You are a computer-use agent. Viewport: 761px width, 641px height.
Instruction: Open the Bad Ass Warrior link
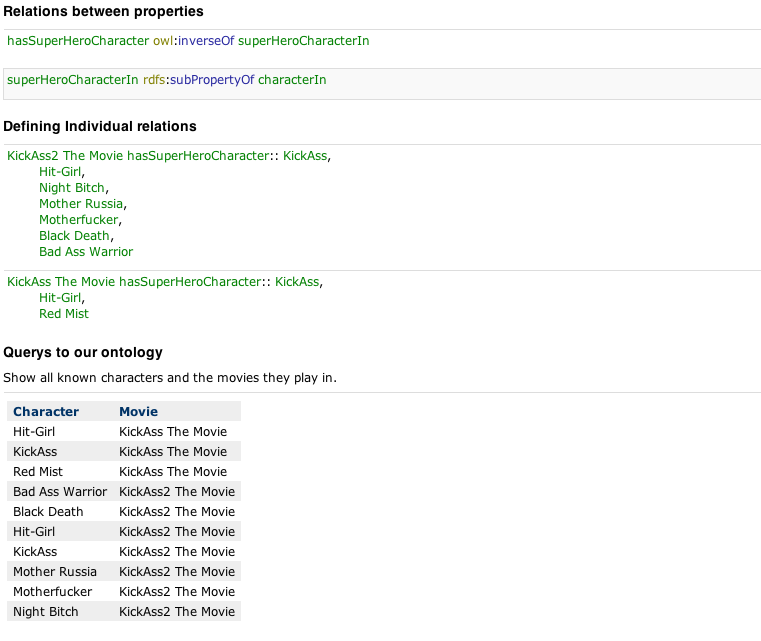[86, 252]
